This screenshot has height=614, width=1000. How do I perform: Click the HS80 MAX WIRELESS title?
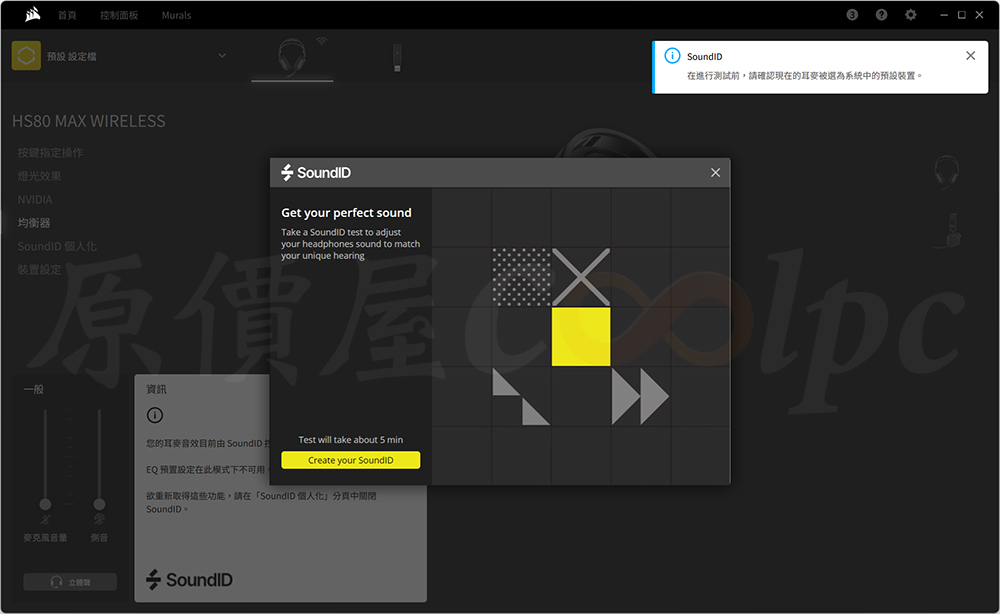click(89, 121)
